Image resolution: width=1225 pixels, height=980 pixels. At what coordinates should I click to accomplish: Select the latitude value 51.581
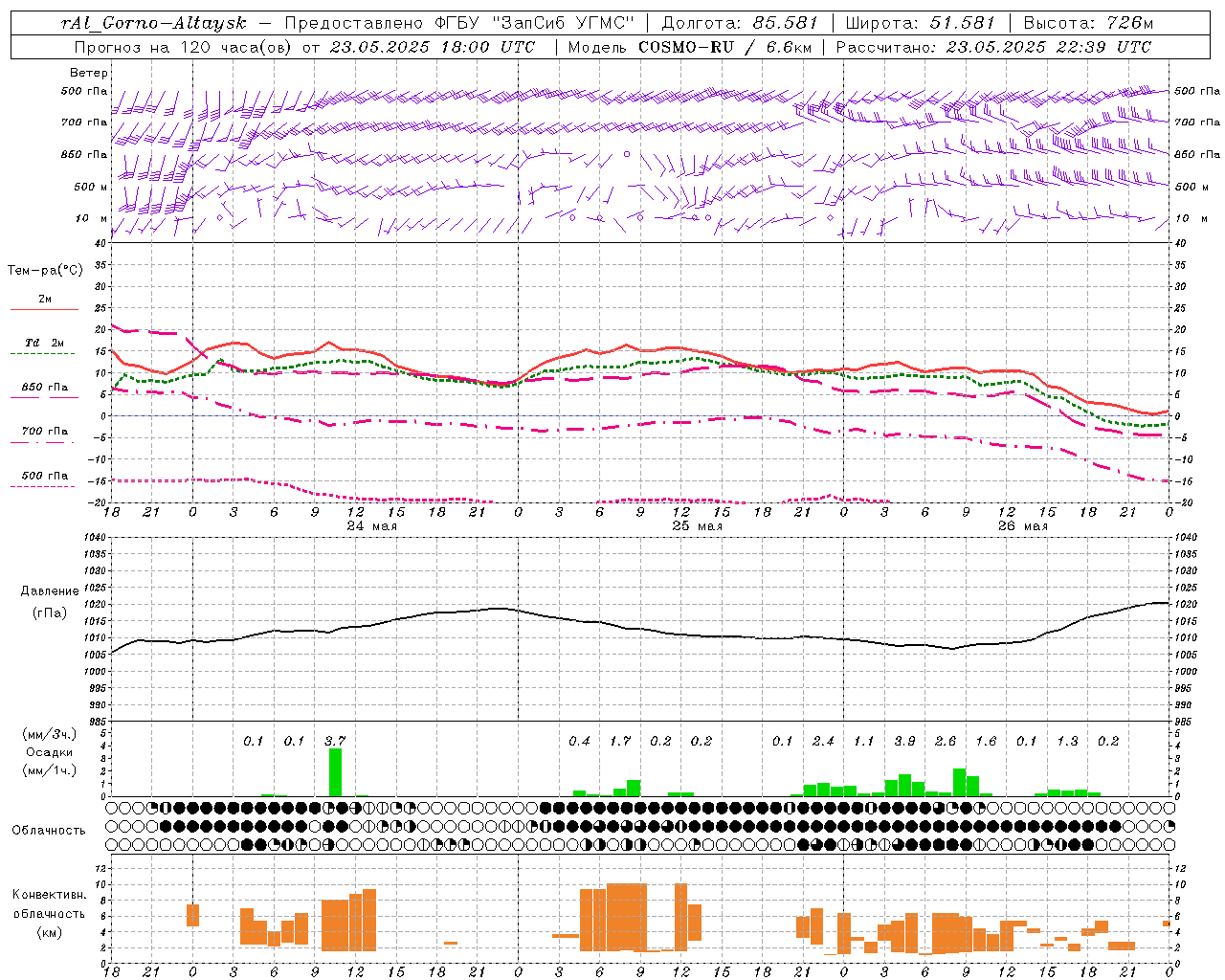tap(963, 23)
